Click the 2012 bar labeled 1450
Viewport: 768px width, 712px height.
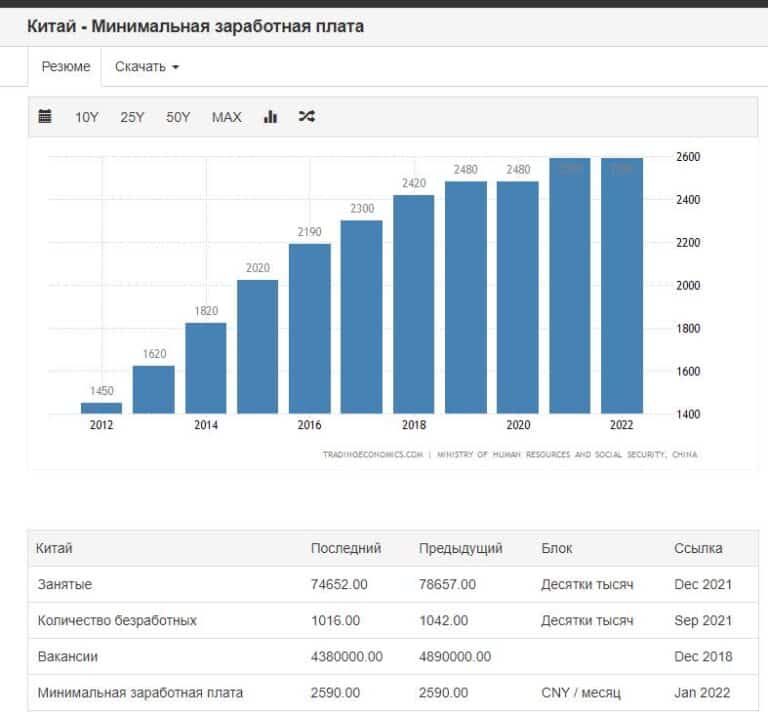pyautogui.click(x=101, y=408)
